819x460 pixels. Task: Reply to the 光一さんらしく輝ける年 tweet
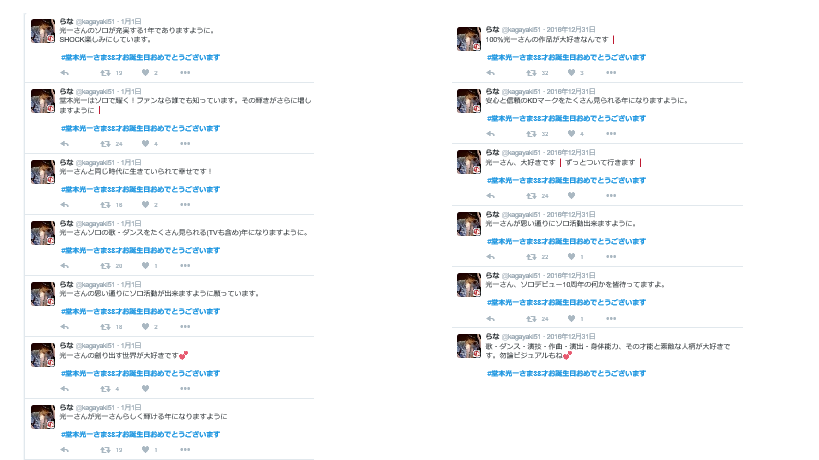[x=64, y=450]
